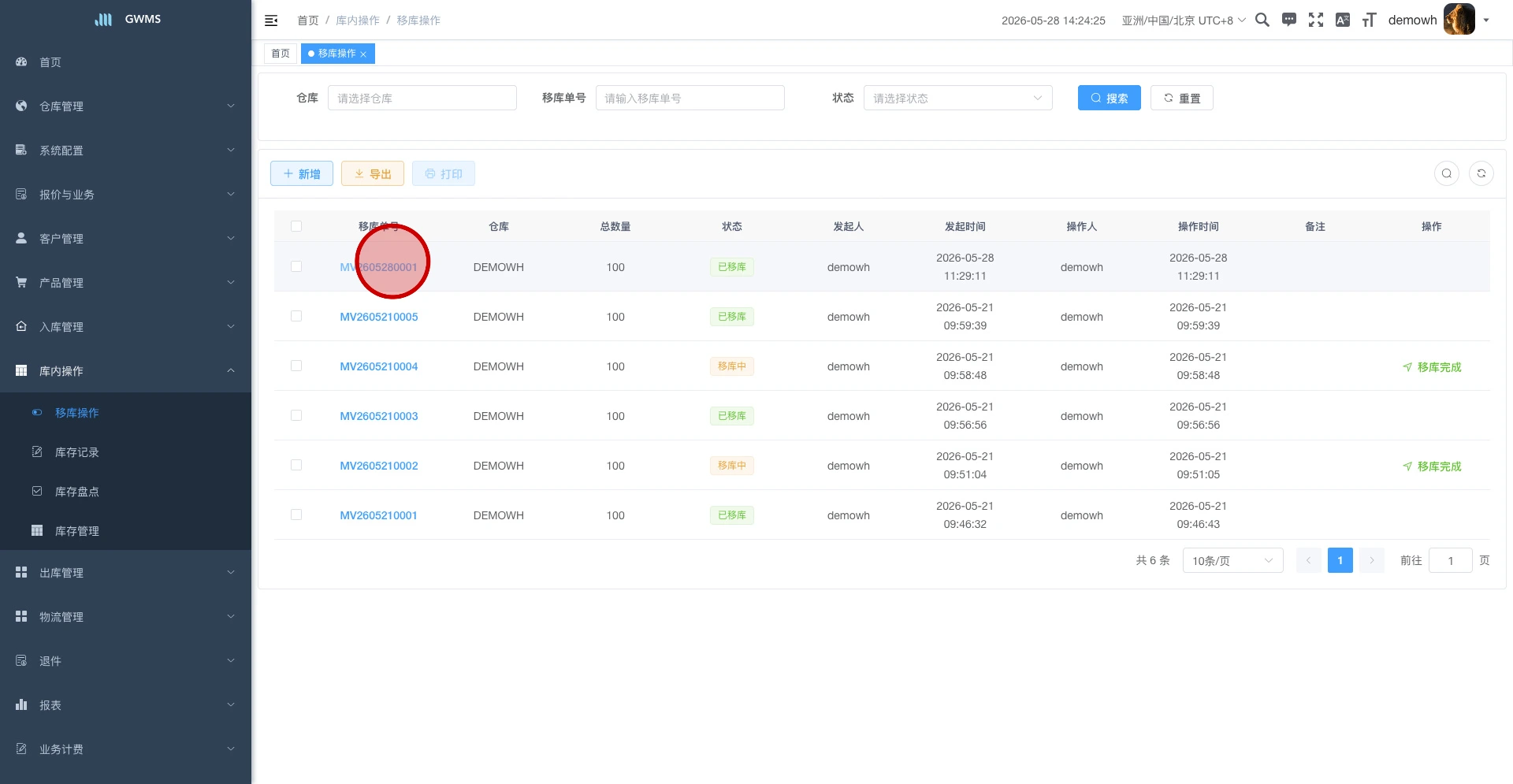The height and width of the screenshot is (784, 1513).
Task: Check the first row checkbox dated 2026-05-28
Action: point(296,266)
